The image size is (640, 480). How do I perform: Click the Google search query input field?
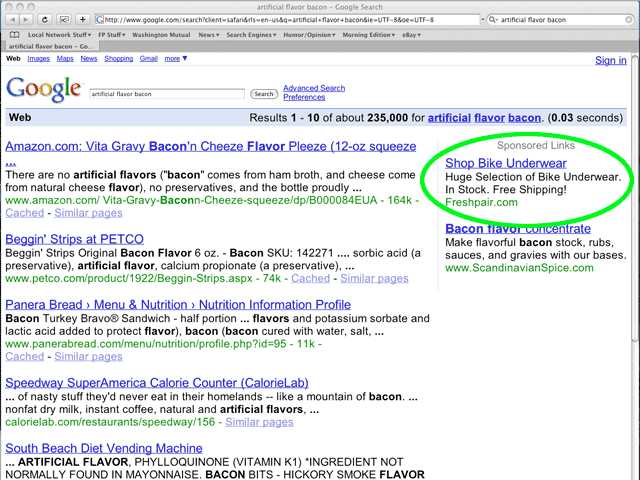coord(167,94)
